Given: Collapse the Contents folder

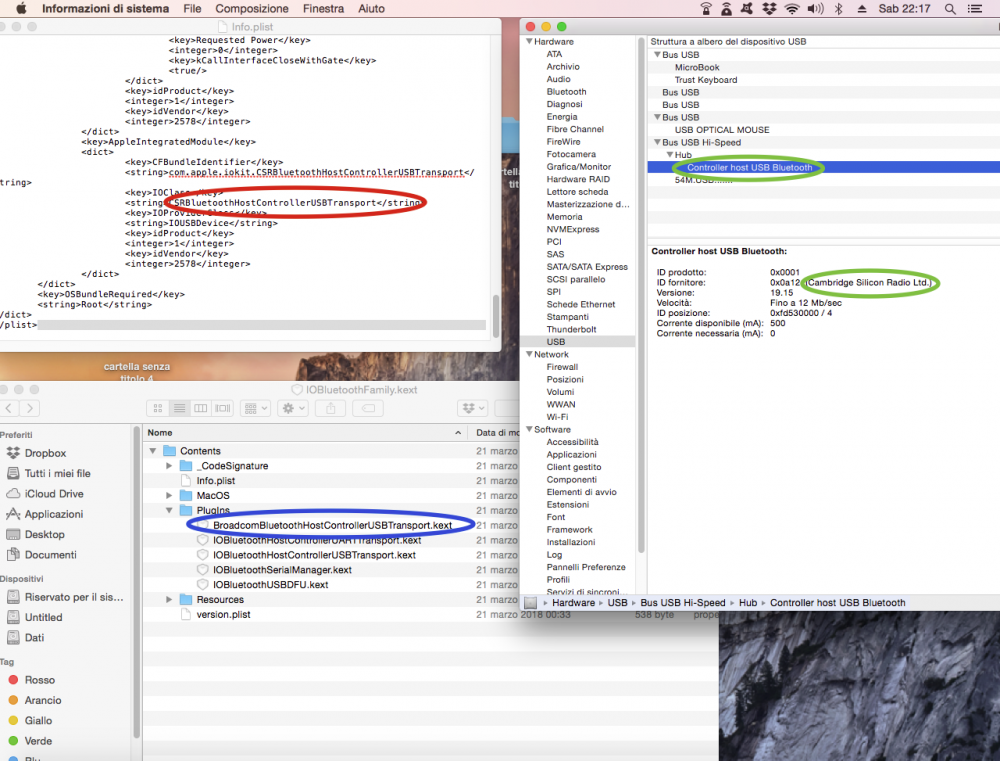Looking at the screenshot, I should (x=152, y=451).
